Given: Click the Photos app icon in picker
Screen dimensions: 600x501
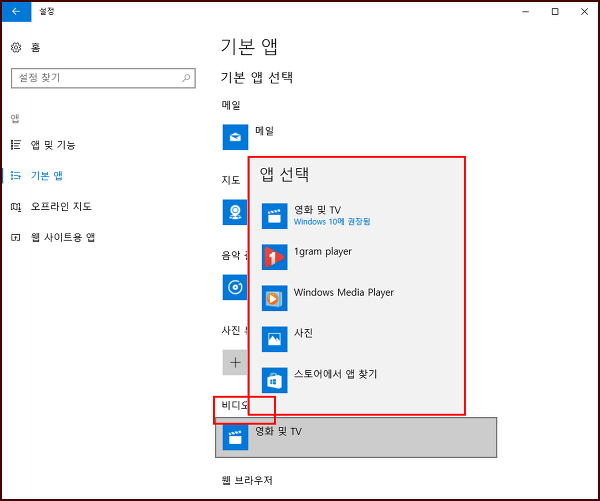Looking at the screenshot, I should click(x=275, y=339).
